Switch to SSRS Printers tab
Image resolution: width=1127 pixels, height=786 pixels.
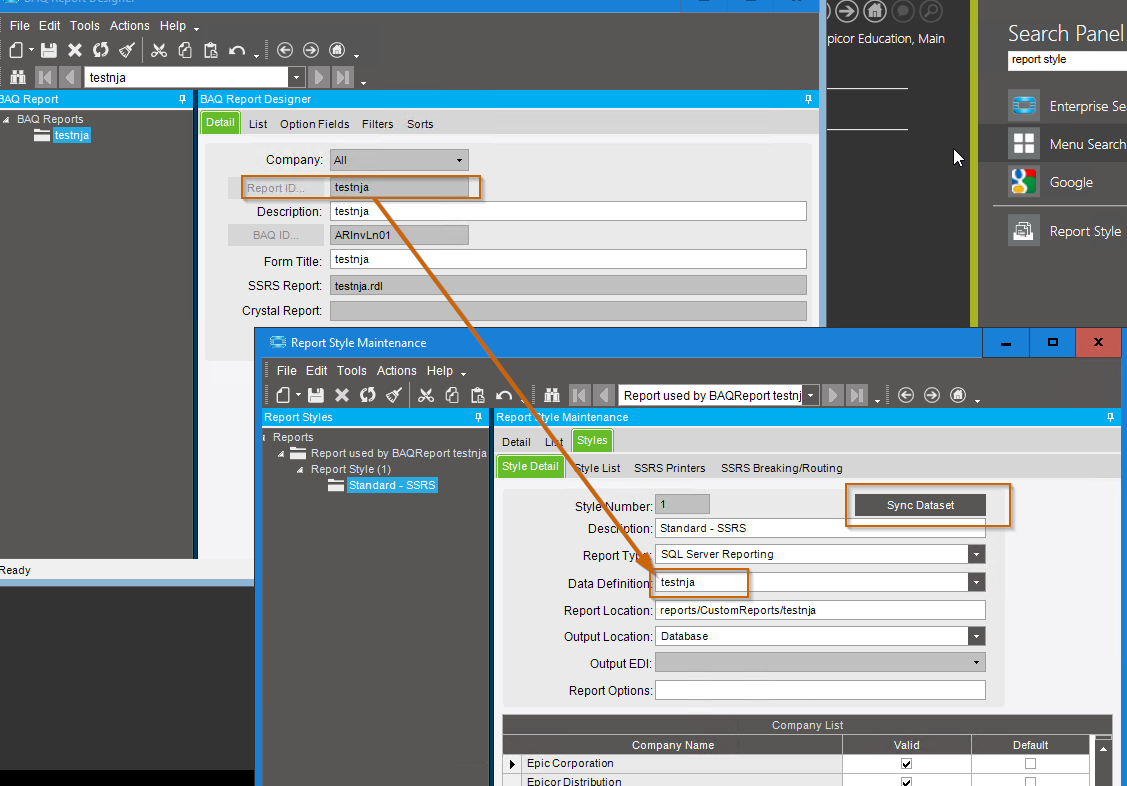click(x=669, y=468)
